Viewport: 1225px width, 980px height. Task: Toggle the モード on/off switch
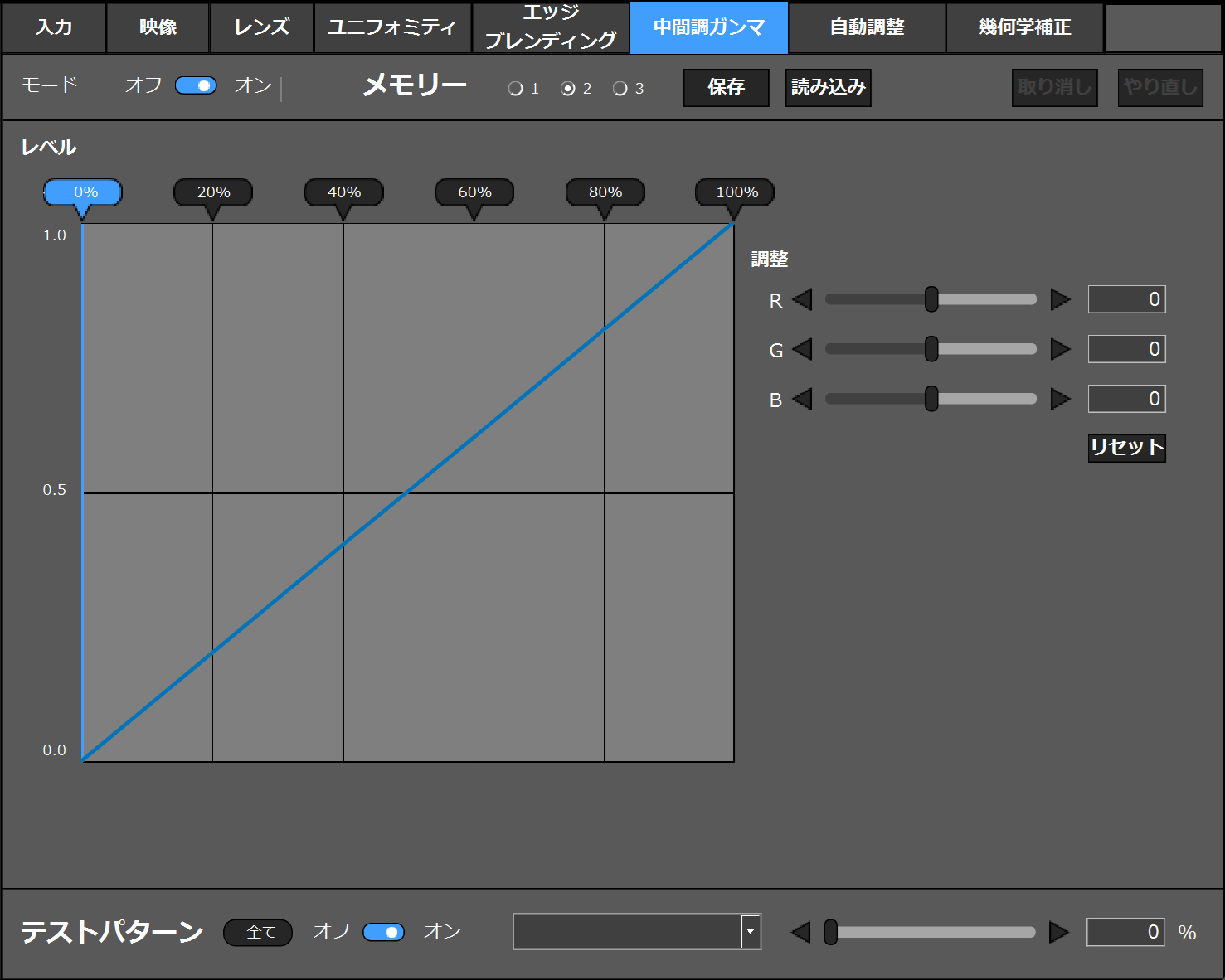coord(196,85)
